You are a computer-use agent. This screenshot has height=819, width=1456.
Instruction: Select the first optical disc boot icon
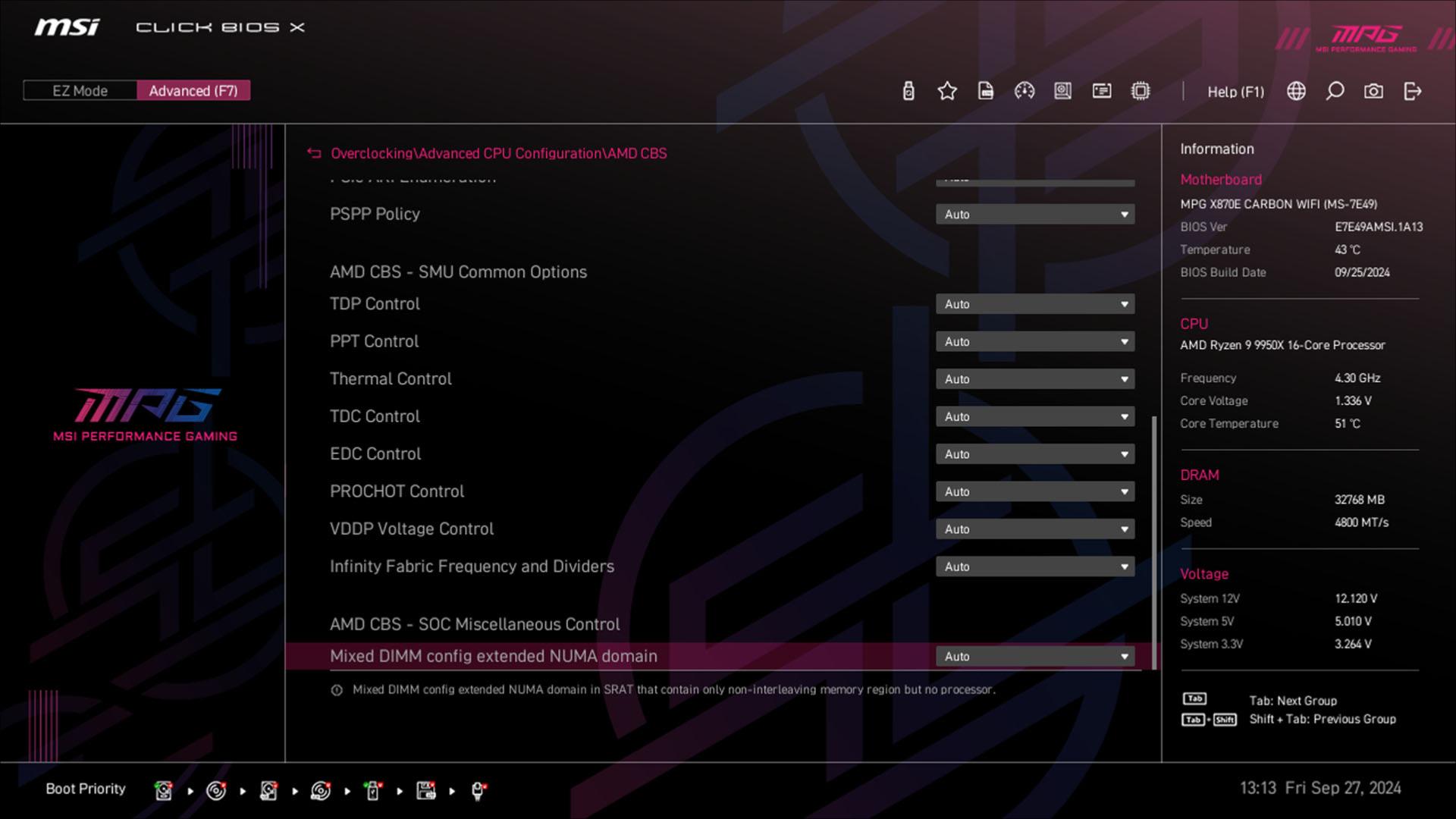tap(216, 791)
